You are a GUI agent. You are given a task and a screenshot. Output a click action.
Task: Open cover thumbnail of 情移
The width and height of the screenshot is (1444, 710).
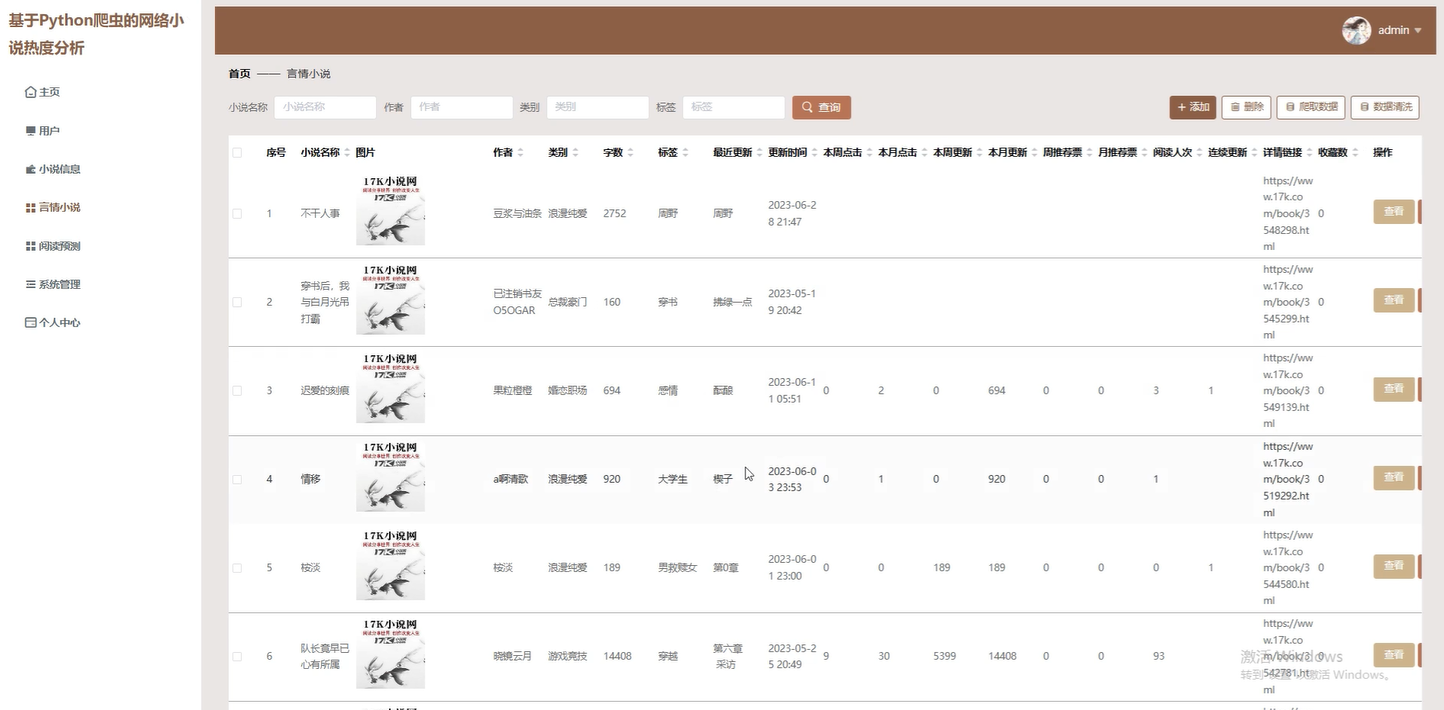(x=390, y=476)
